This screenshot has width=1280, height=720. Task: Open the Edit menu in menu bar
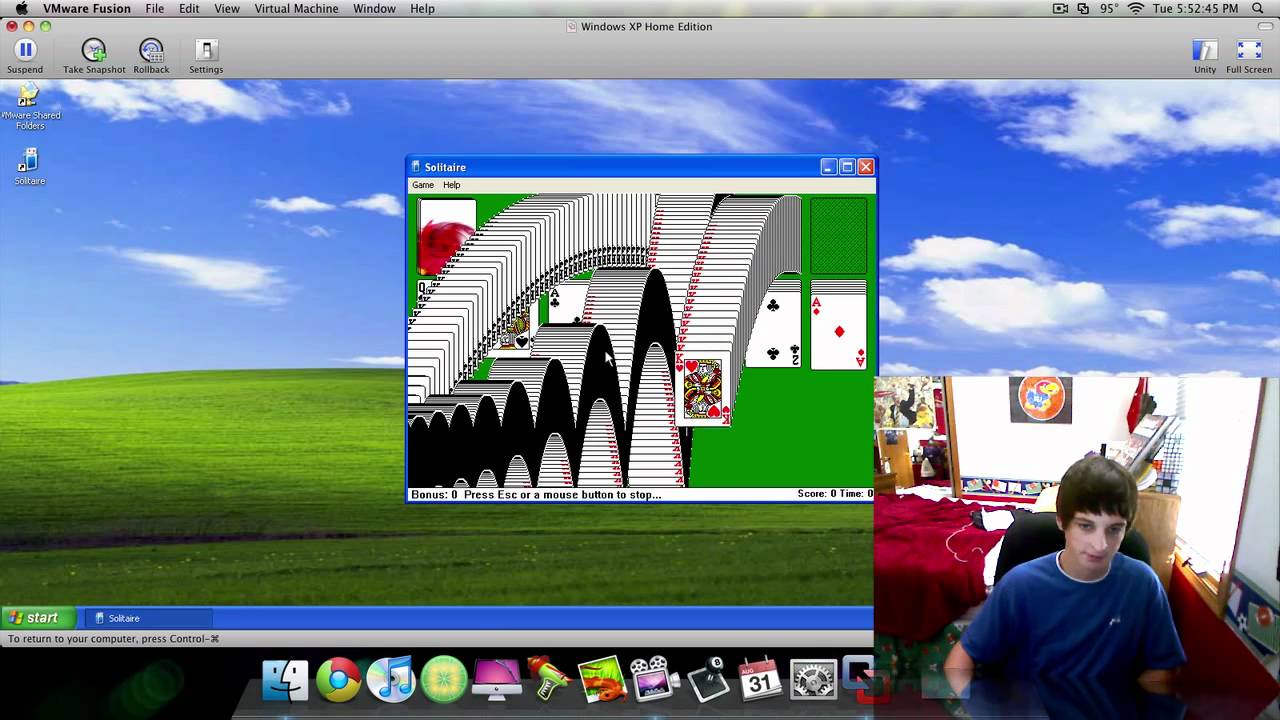[x=189, y=9]
